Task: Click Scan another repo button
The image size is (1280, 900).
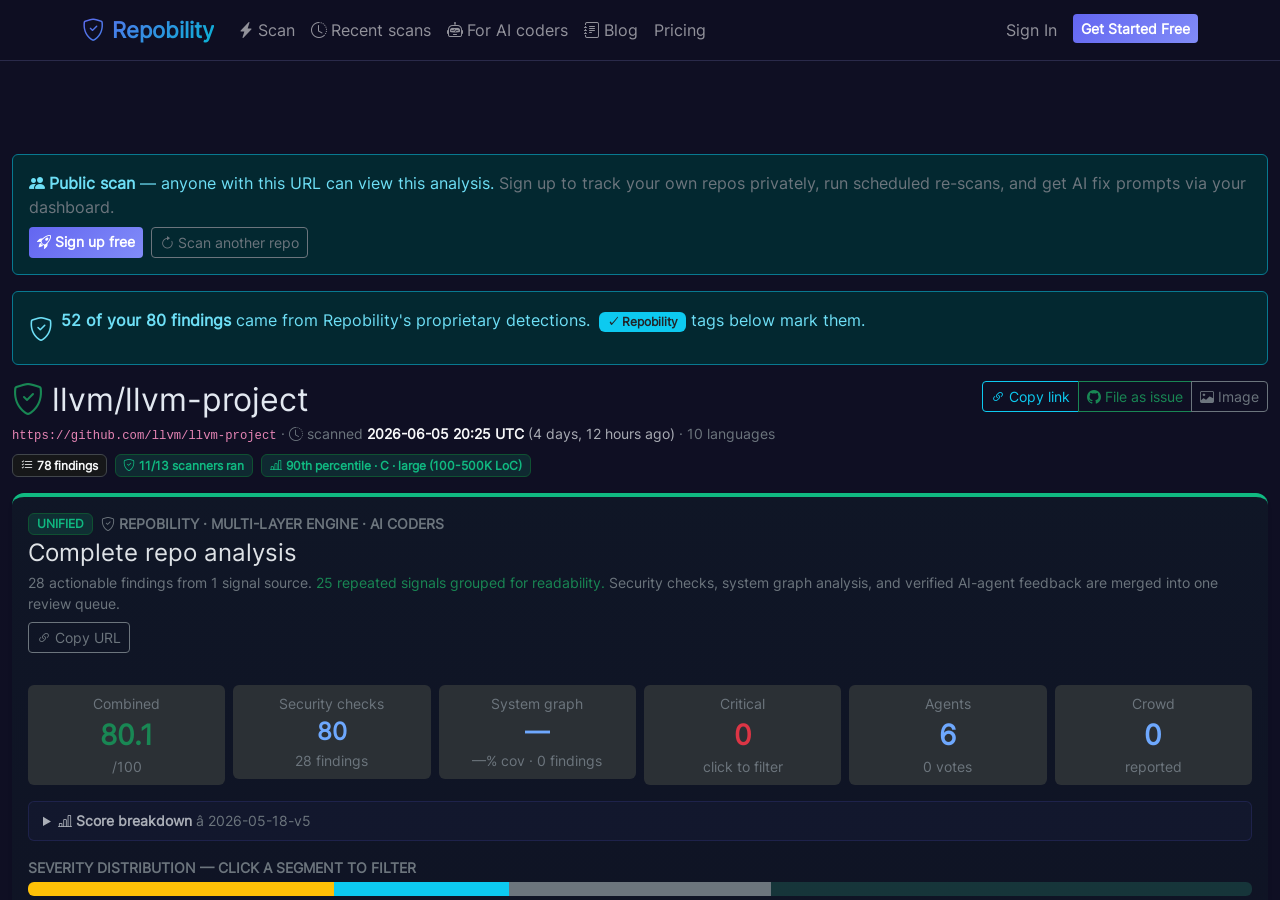Action: [x=229, y=242]
